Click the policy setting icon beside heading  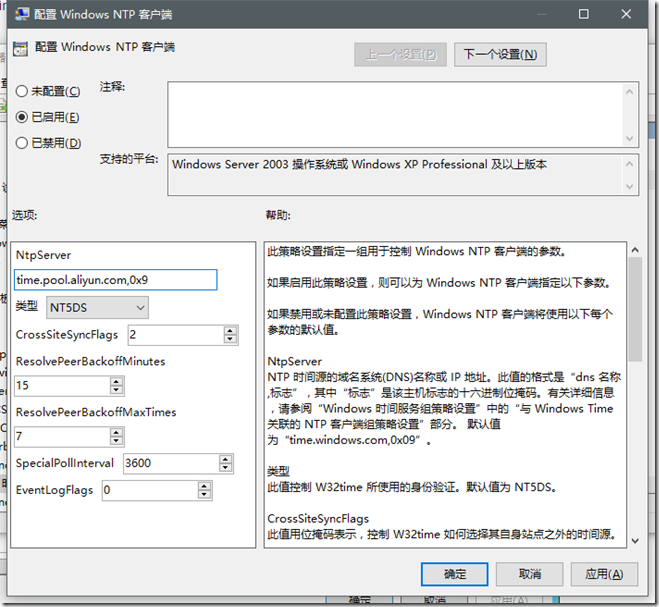point(20,49)
